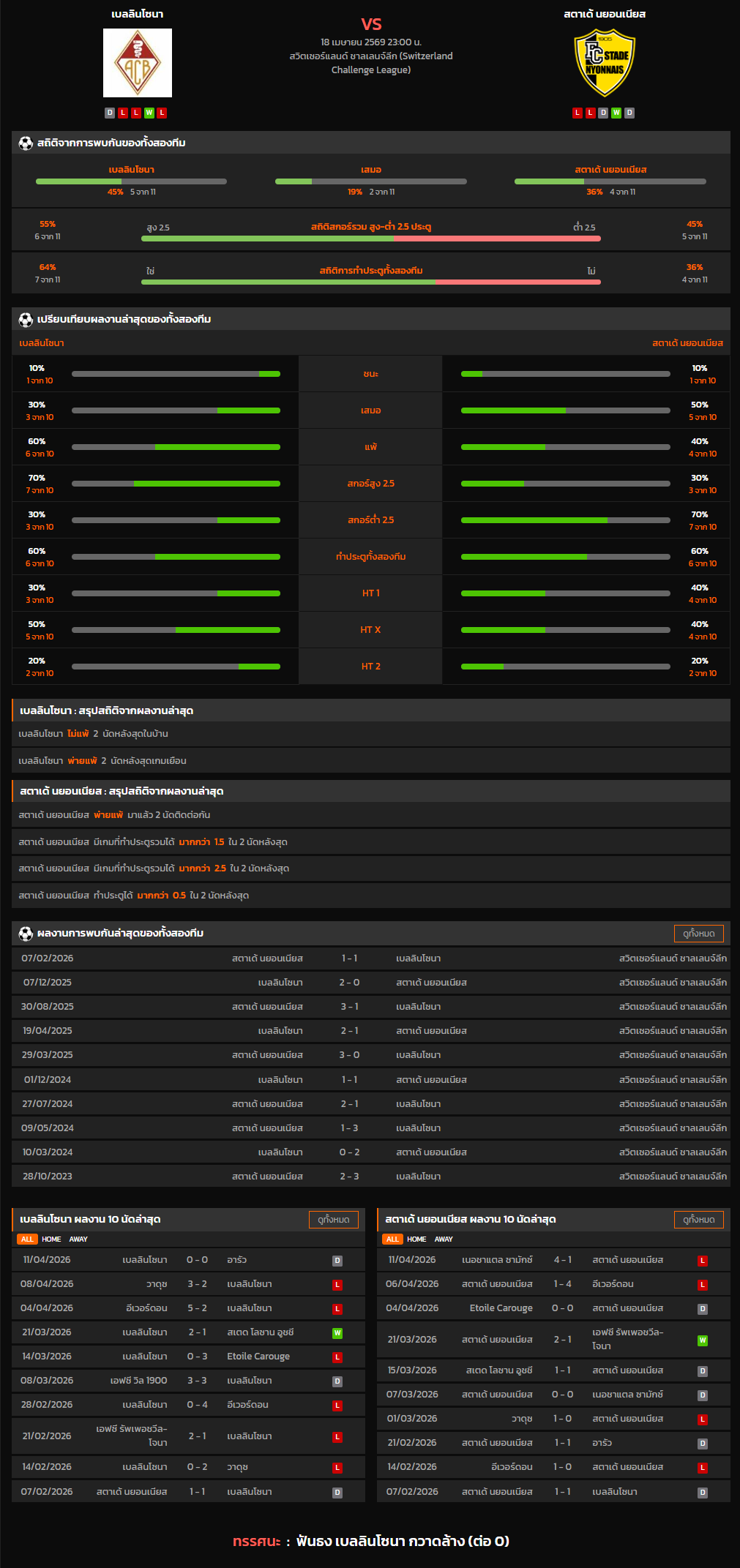Screen dimensions: 740x1568
Task: Click the AC Bellinzona team logo
Action: 138,63
